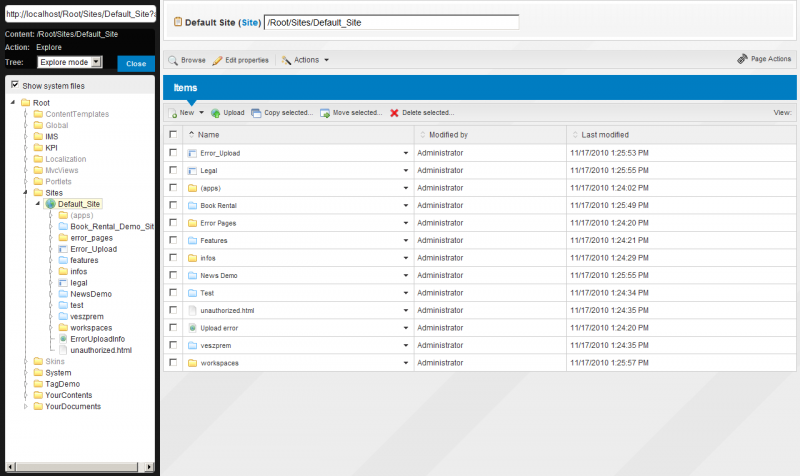Select NewsDemo in the tree

pos(91,294)
